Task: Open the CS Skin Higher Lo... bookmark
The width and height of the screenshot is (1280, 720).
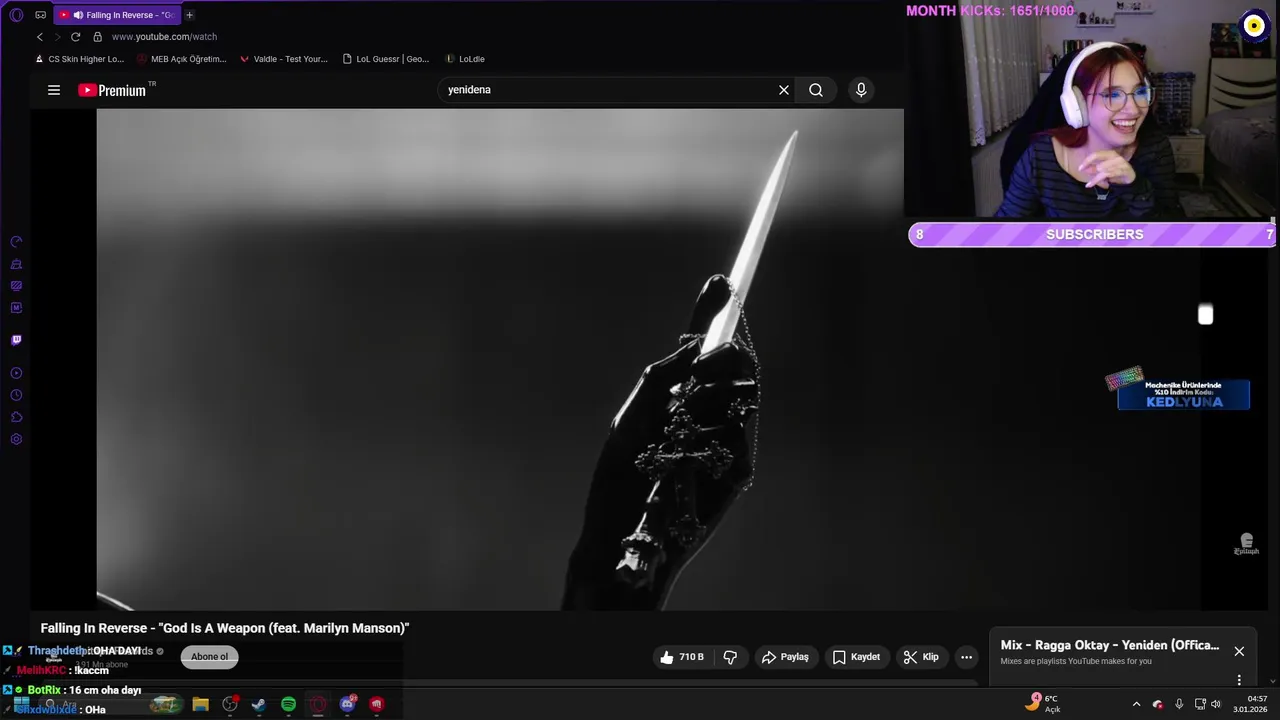Action: click(x=79, y=59)
